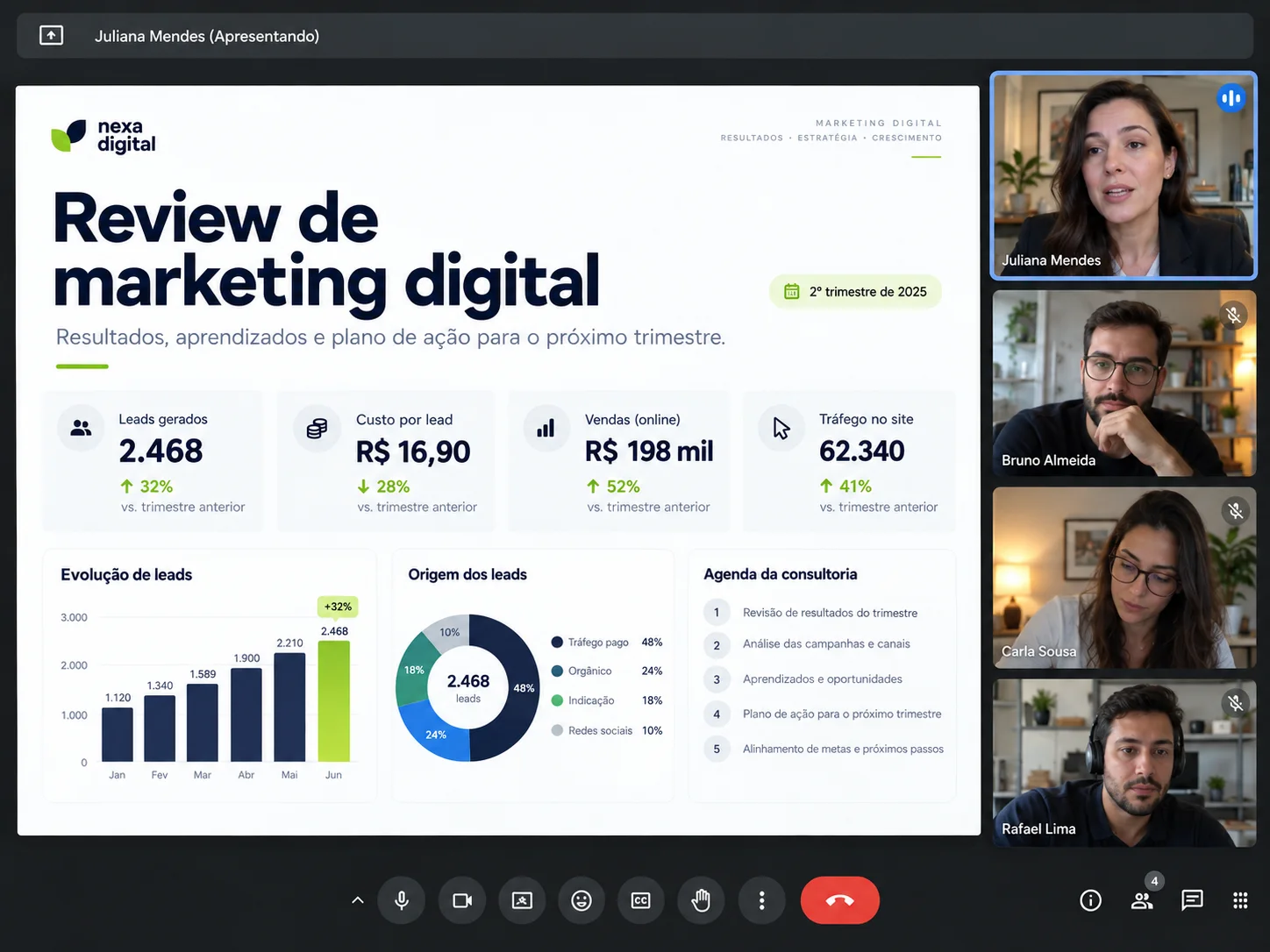Click the bar chart icon in Vendas card

pyautogui.click(x=546, y=428)
